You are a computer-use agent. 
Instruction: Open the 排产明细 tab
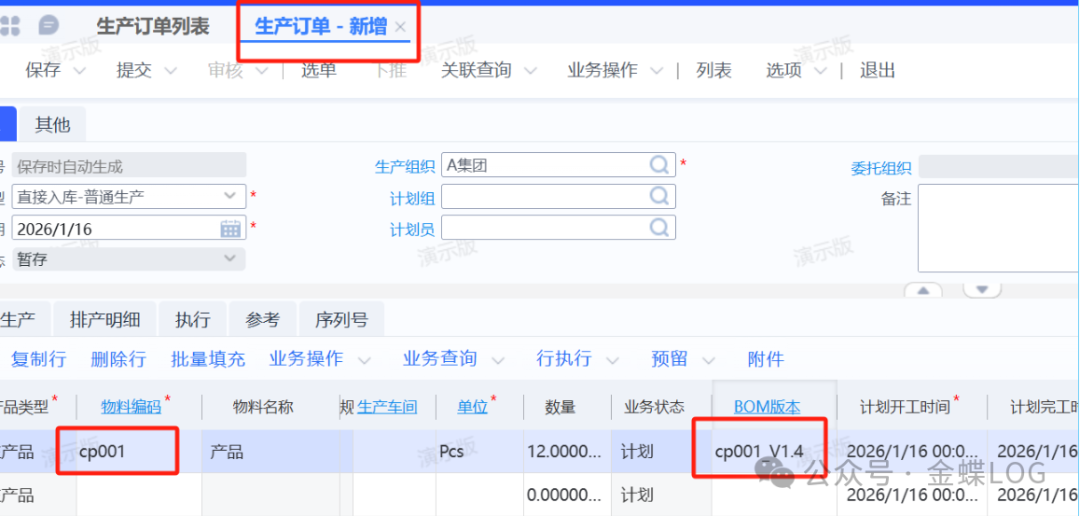tap(105, 320)
